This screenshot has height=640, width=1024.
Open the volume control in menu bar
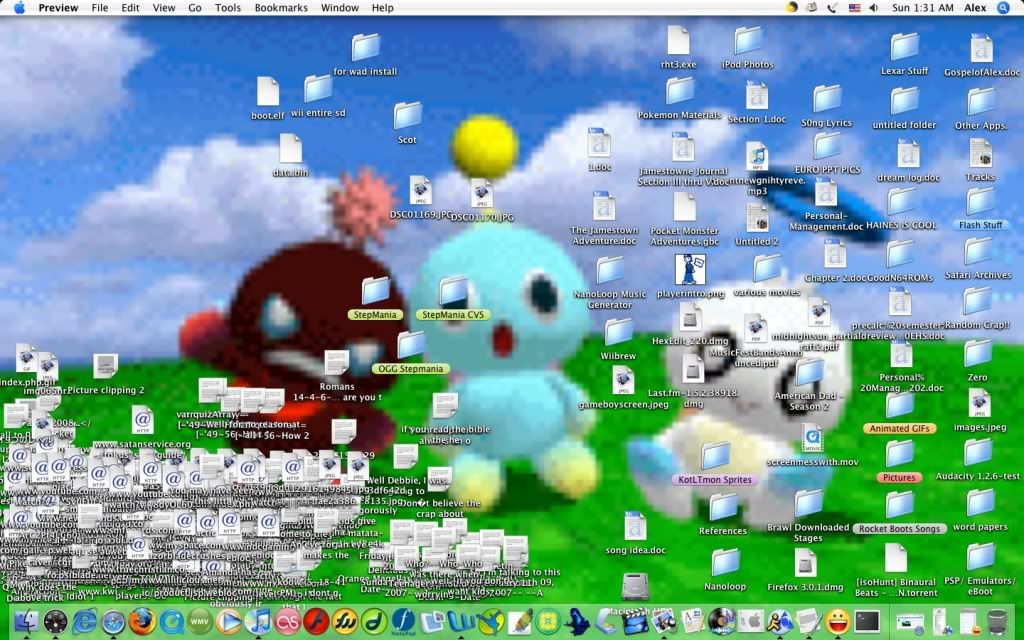(x=874, y=8)
